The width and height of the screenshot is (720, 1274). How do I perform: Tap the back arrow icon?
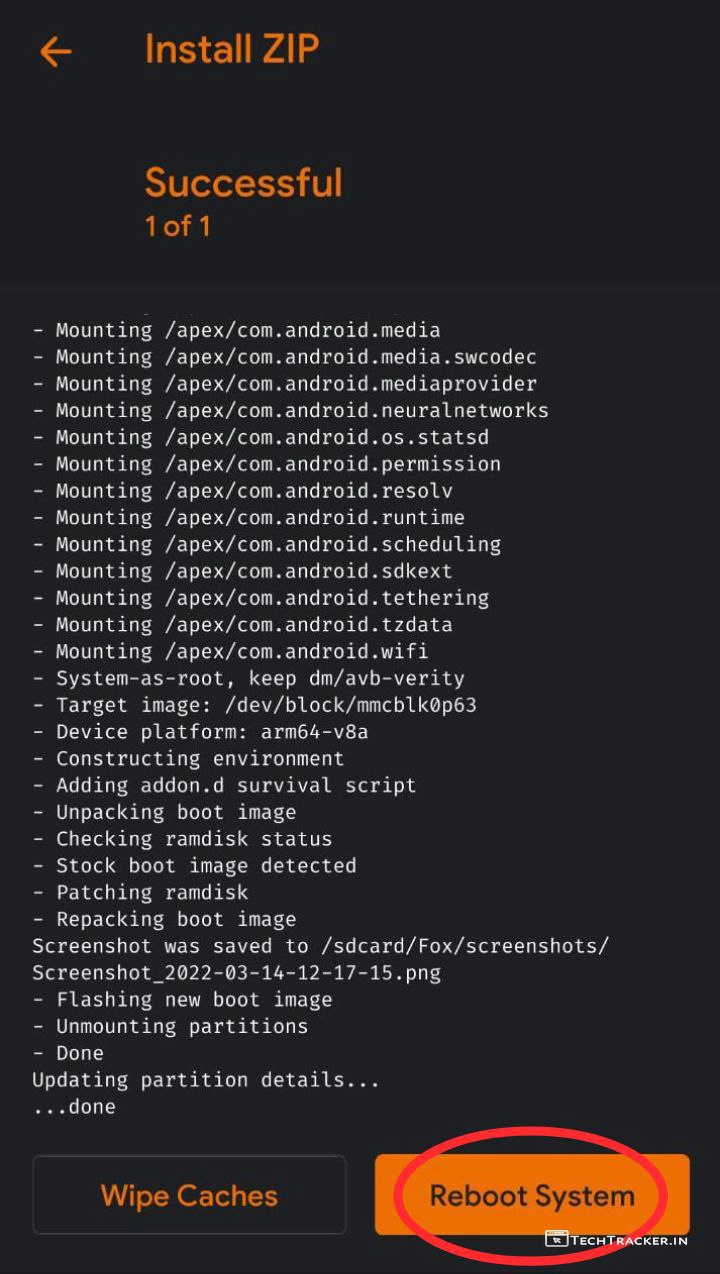point(56,51)
